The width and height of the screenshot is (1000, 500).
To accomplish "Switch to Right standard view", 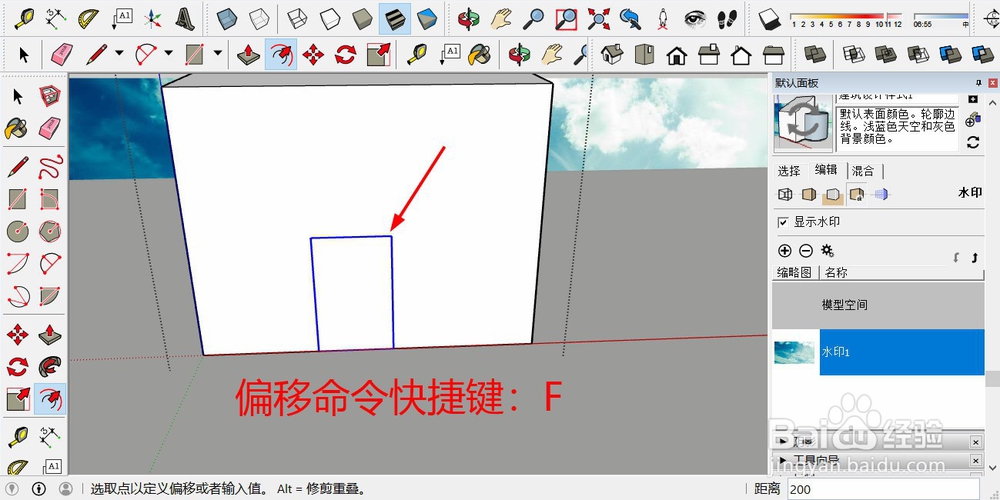I will coord(709,54).
